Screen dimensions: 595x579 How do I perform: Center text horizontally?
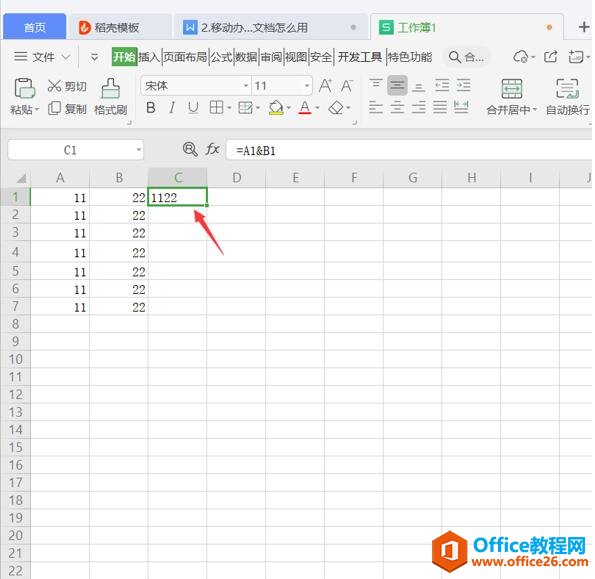click(397, 108)
